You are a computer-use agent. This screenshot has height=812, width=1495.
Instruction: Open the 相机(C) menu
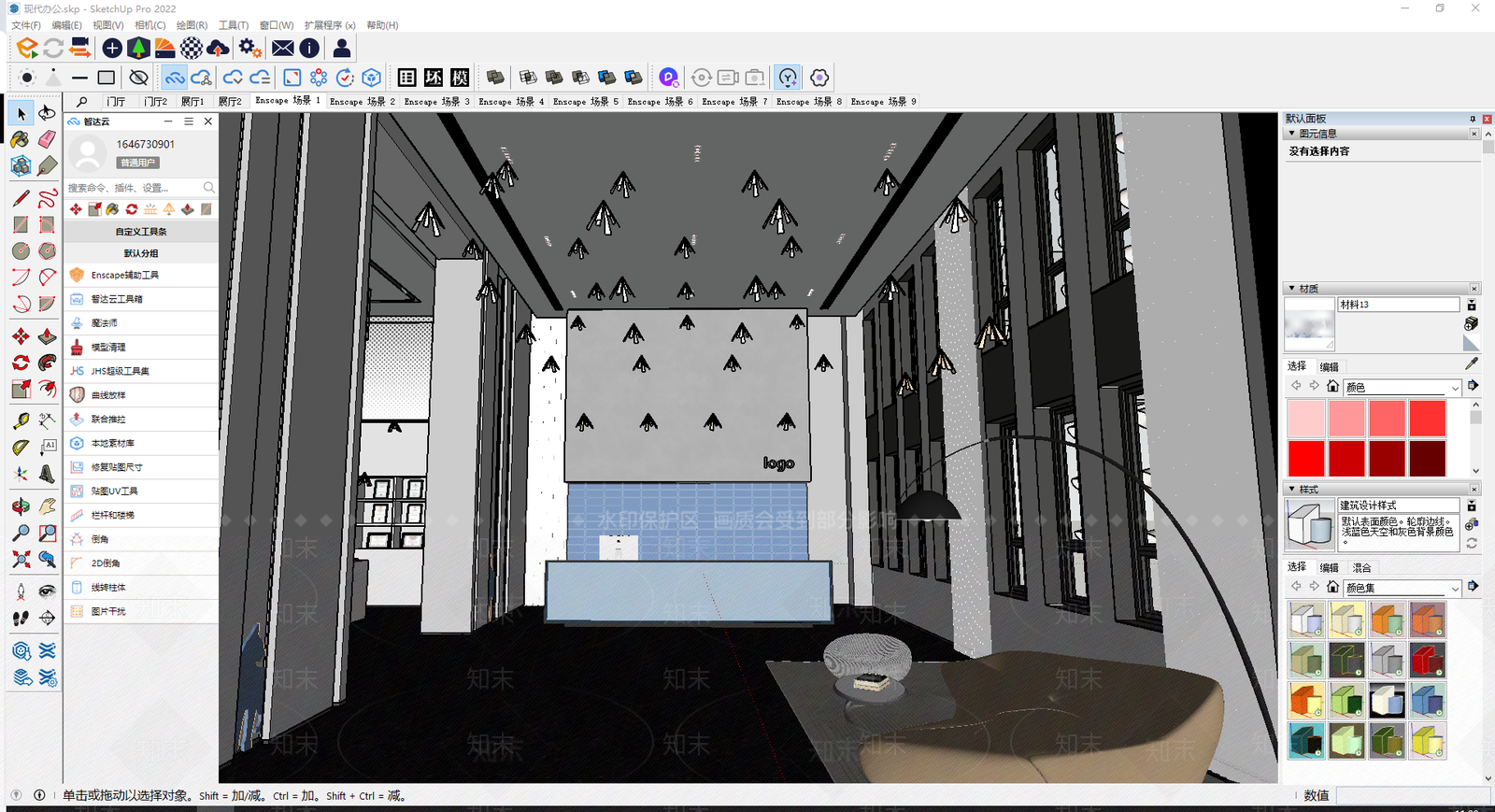pos(150,25)
